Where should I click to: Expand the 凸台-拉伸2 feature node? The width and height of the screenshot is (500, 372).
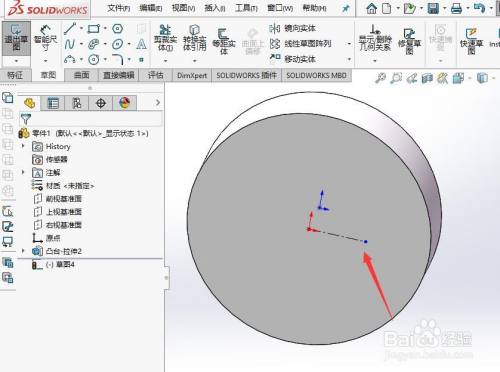pyautogui.click(x=23, y=251)
